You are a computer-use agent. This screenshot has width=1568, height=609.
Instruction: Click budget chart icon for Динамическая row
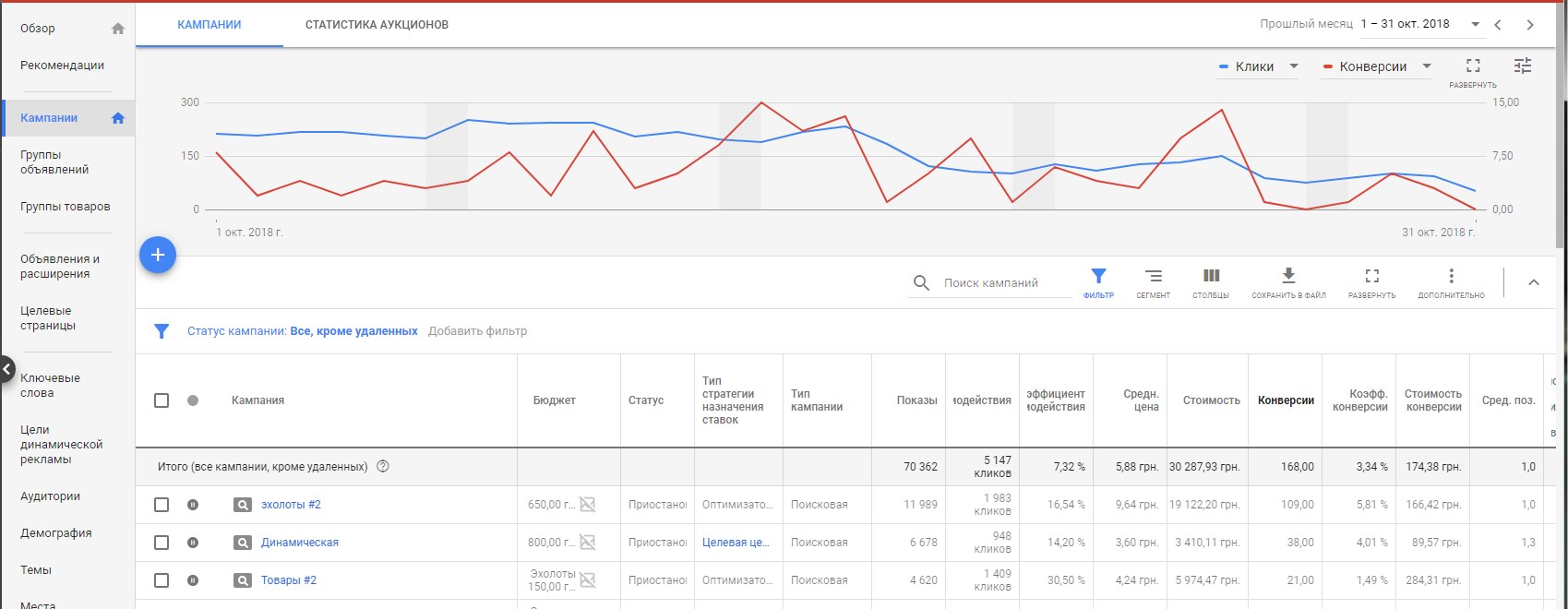click(x=587, y=543)
